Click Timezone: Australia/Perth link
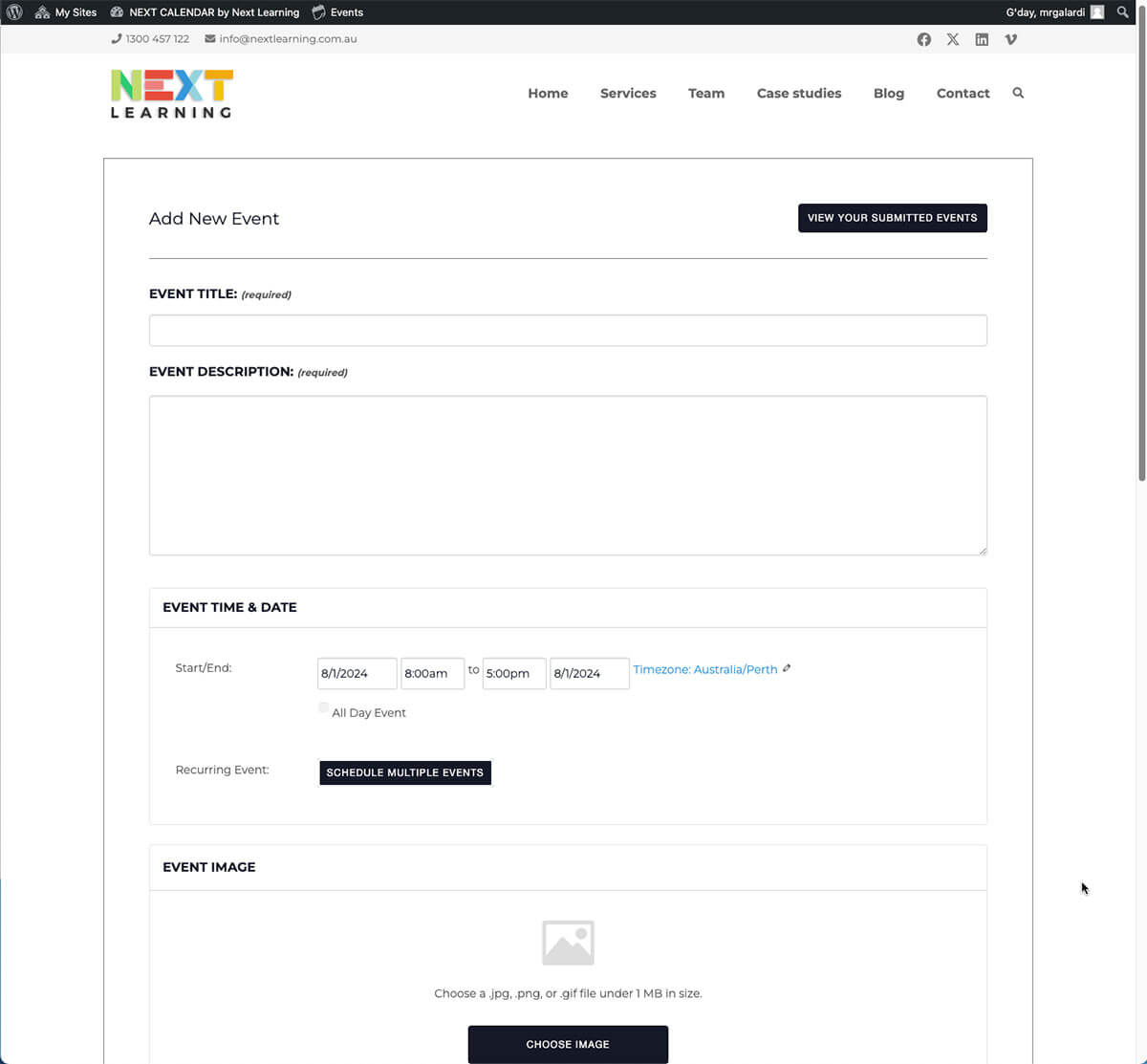 click(x=705, y=669)
